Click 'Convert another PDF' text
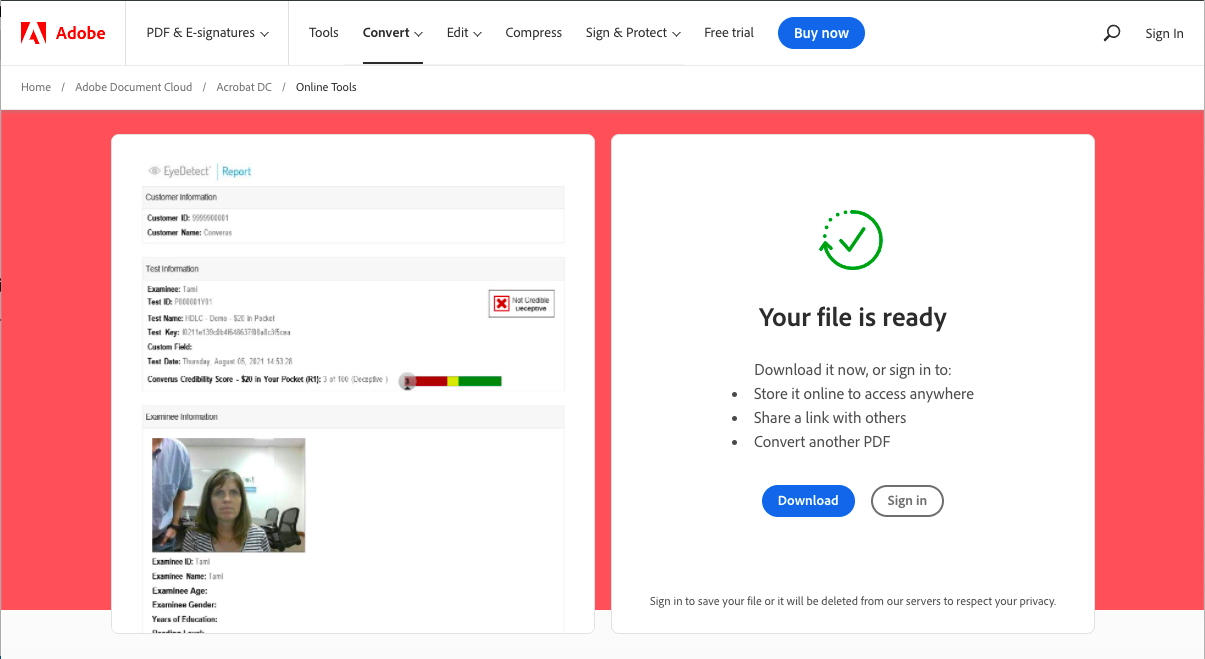 [822, 442]
